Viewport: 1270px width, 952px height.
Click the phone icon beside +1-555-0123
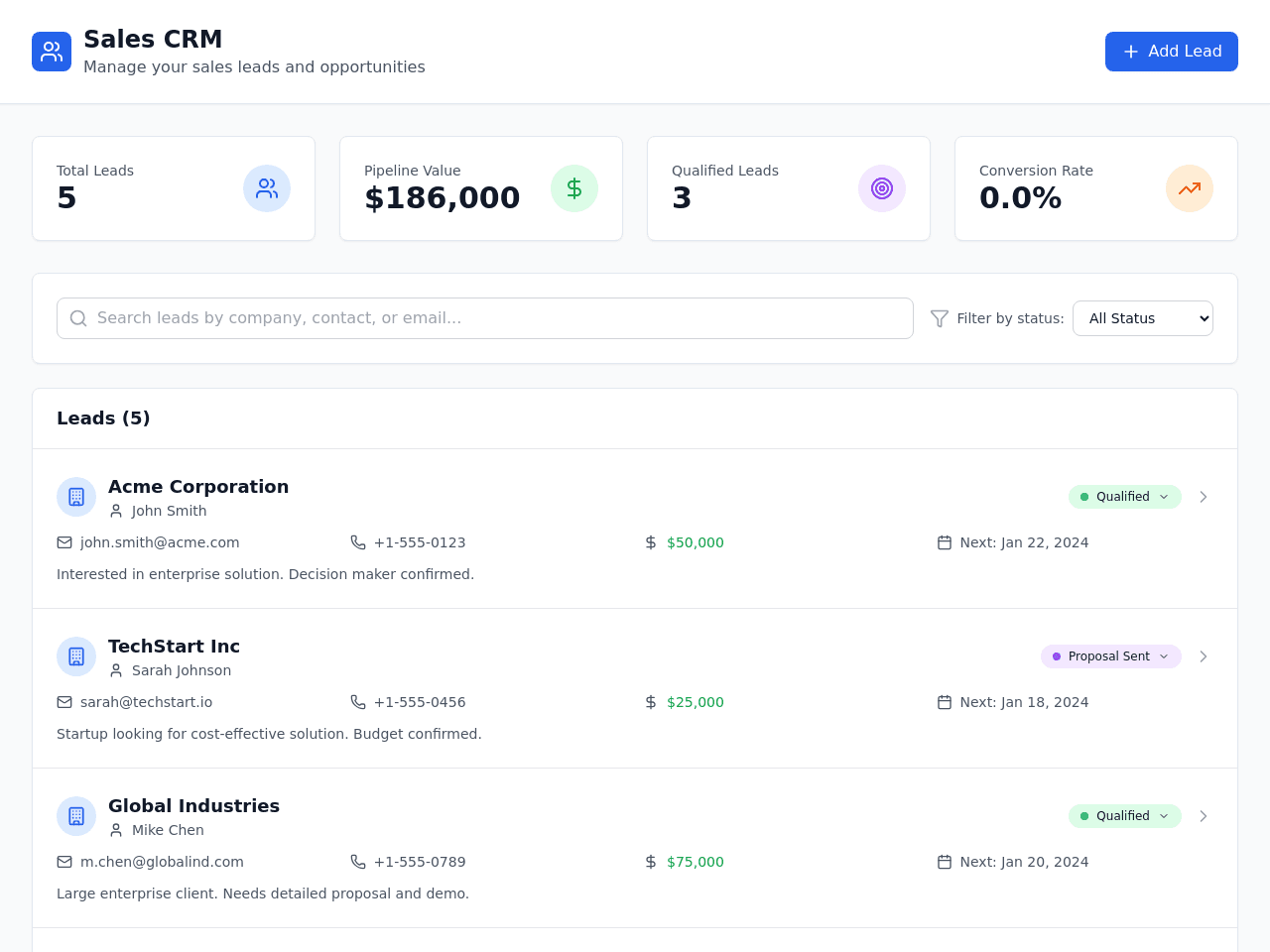pos(358,542)
